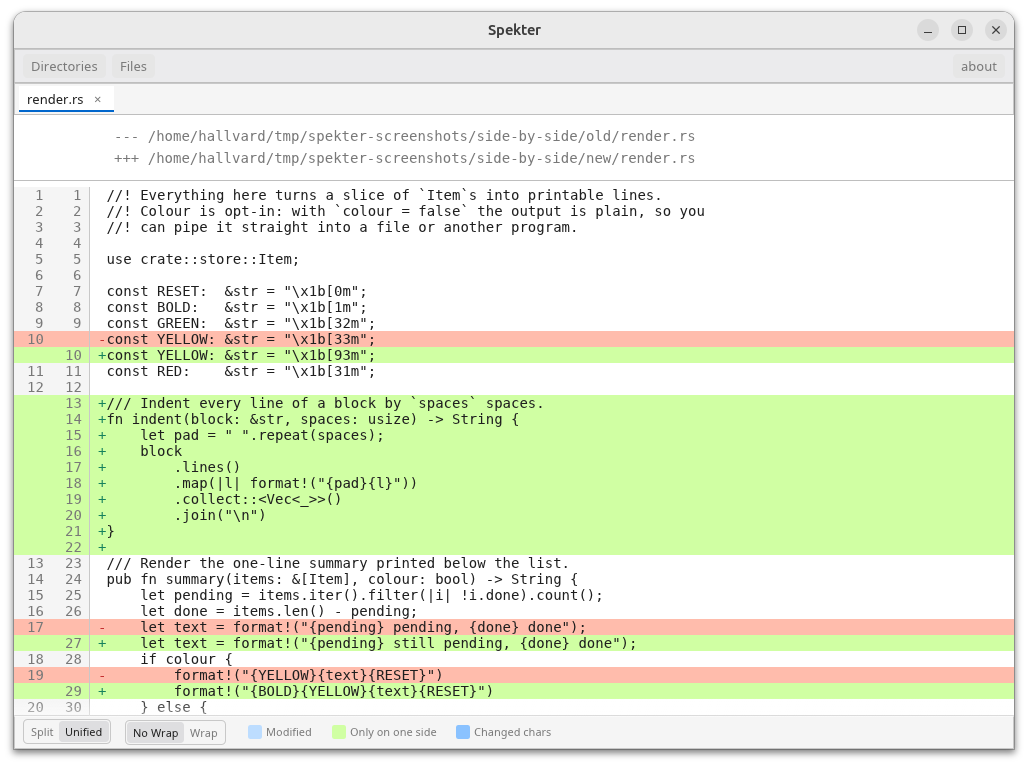The image size is (1028, 766).
Task: Select the Unified view toggle
Action: 84,732
